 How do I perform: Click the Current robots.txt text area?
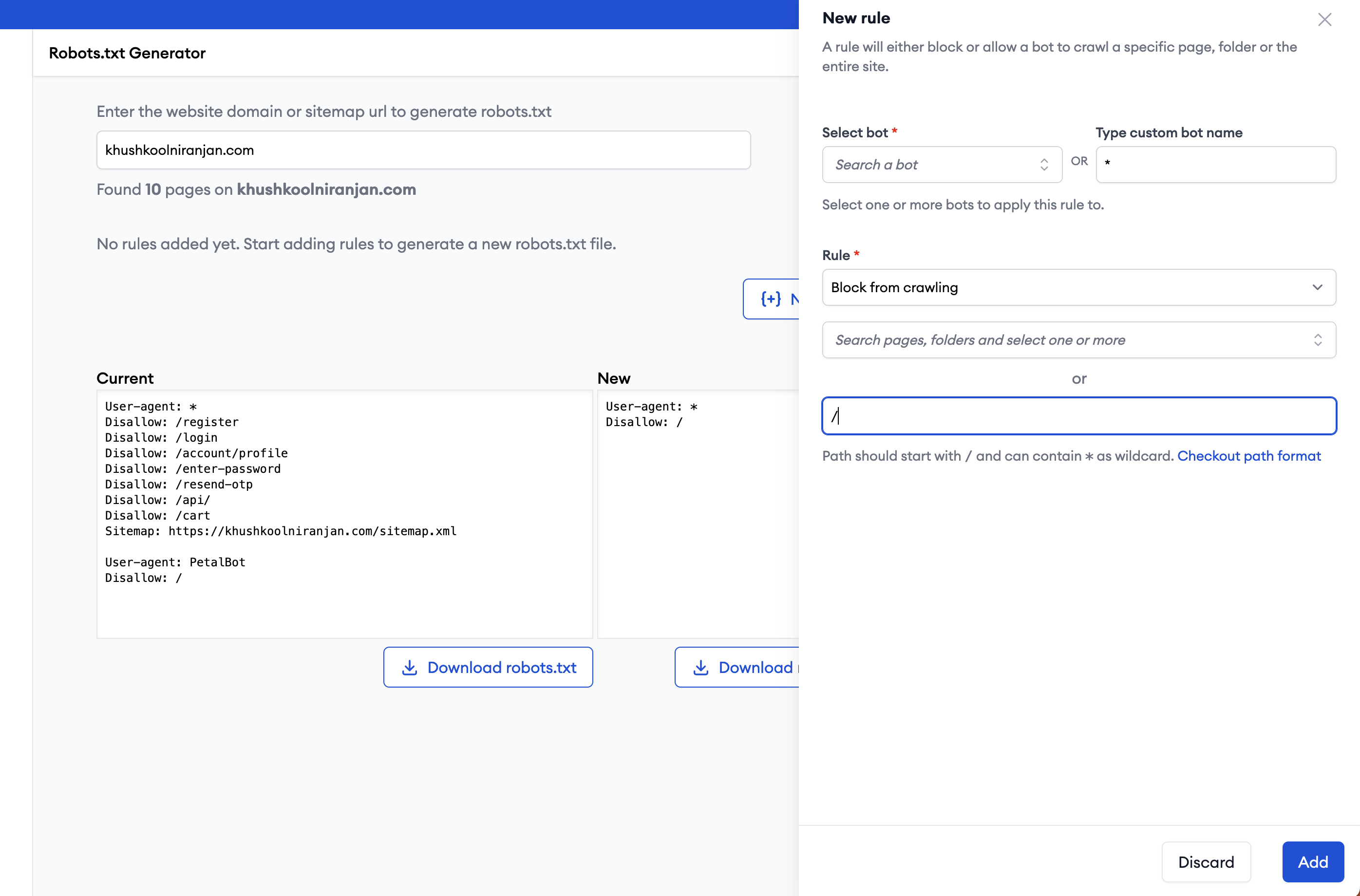(344, 514)
